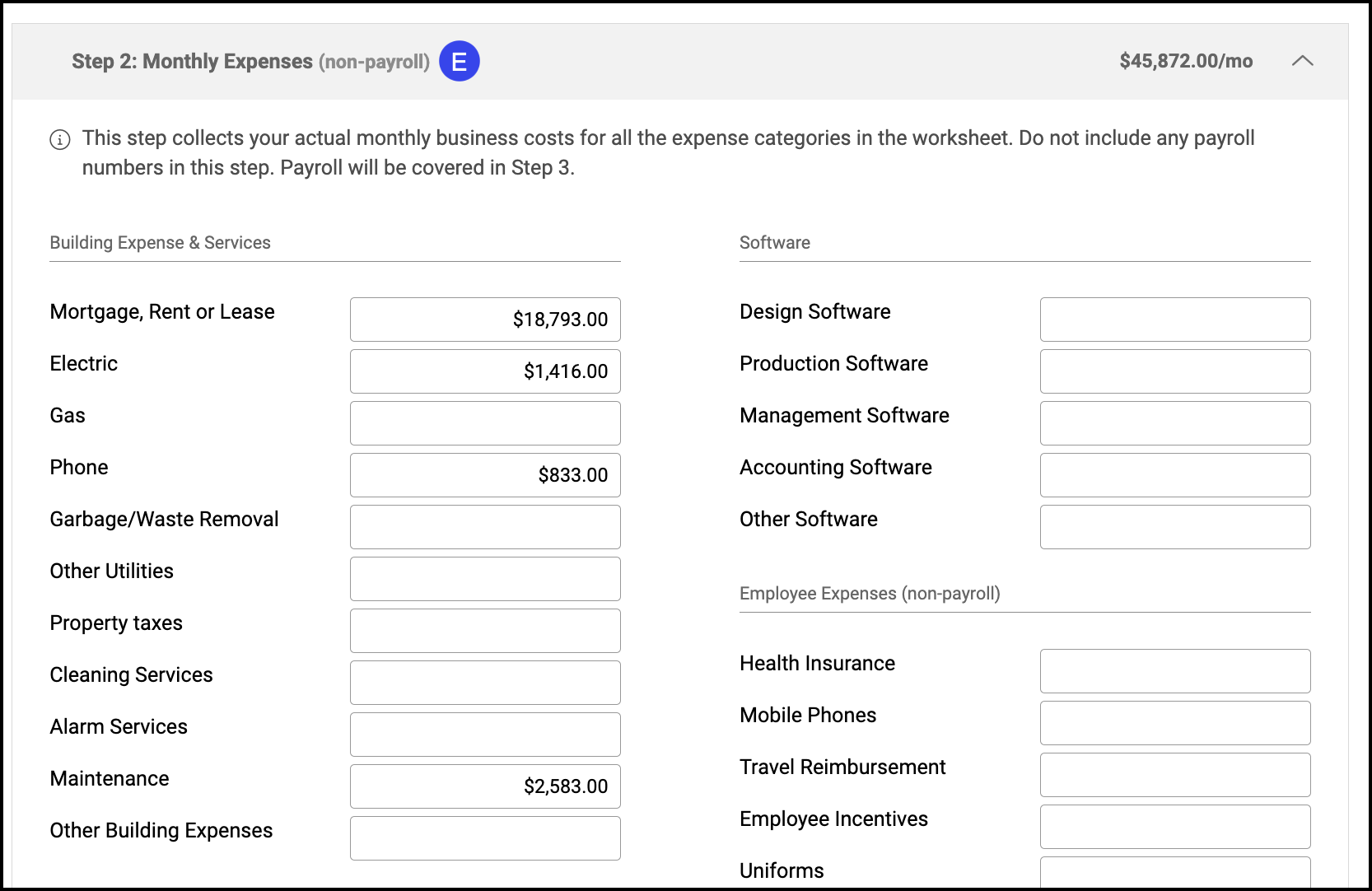Click the Management Software field
This screenshot has height=891, width=1372.
[1175, 423]
